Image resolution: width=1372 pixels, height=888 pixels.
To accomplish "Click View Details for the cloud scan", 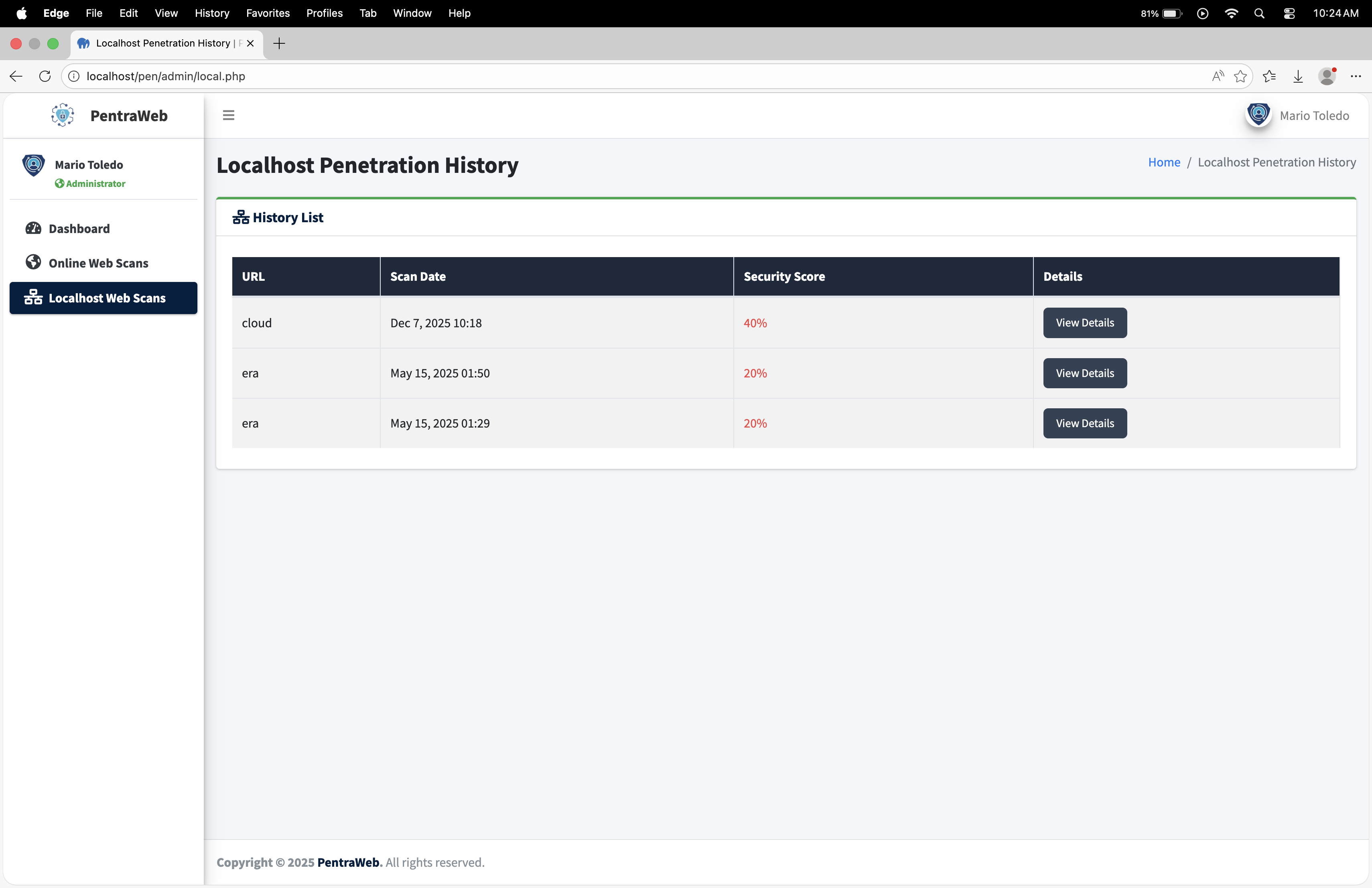I will (x=1084, y=323).
